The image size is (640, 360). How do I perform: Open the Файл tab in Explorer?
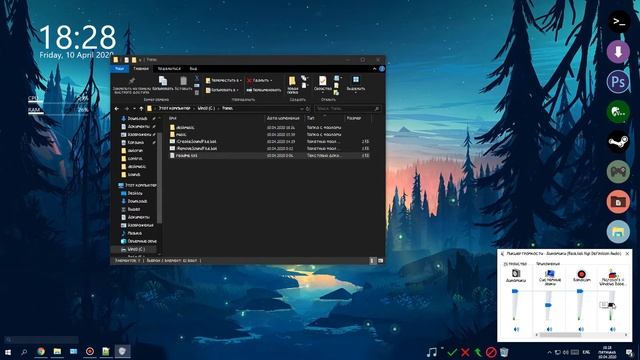point(119,69)
